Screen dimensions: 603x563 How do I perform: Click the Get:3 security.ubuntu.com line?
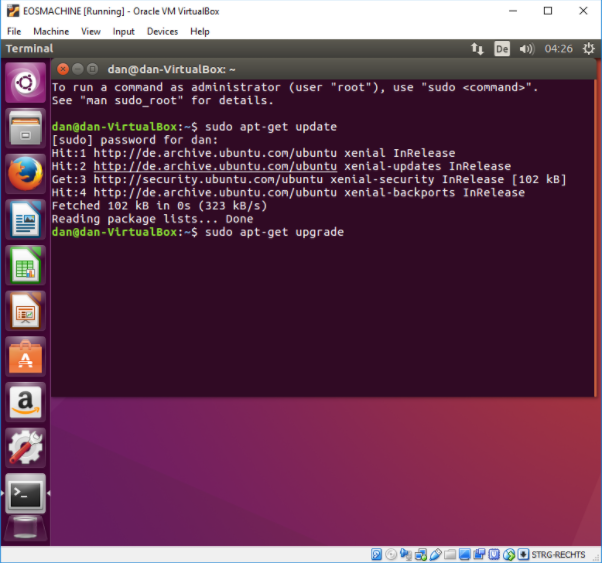click(309, 180)
